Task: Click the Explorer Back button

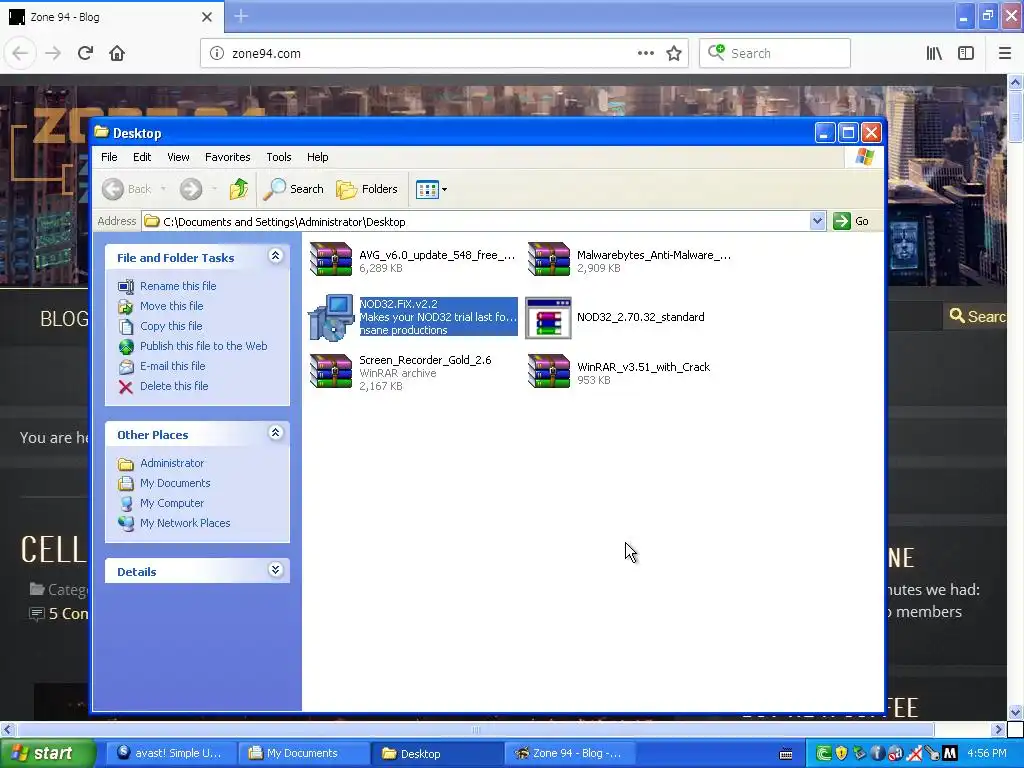Action: click(x=127, y=189)
